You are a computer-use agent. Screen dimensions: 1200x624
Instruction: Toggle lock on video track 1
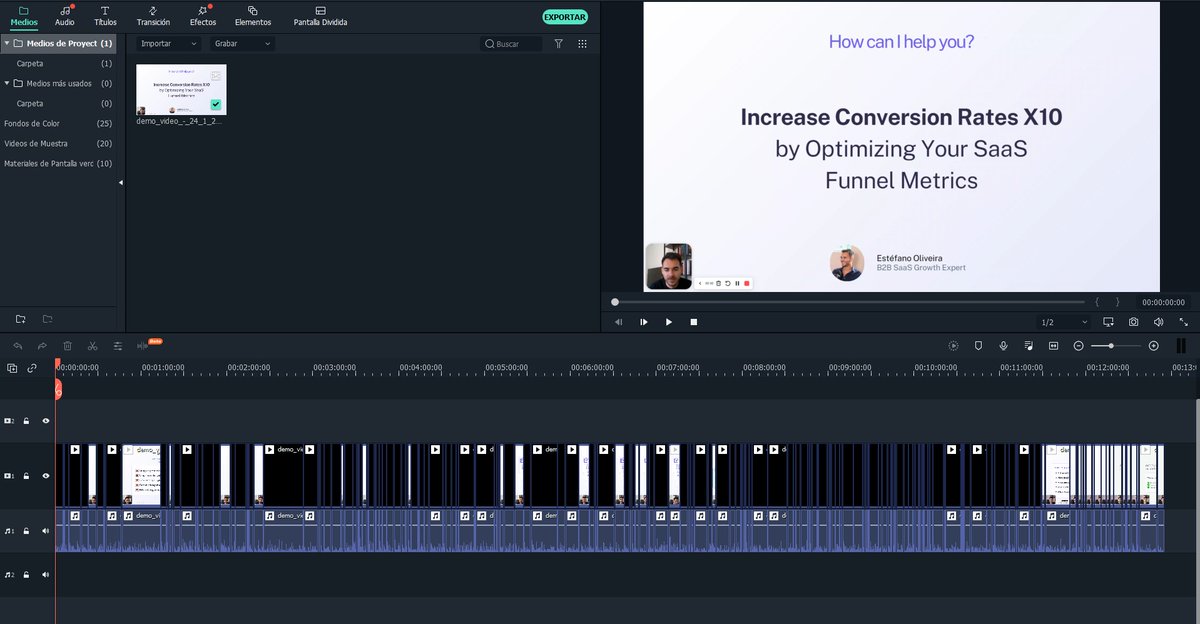pos(26,476)
